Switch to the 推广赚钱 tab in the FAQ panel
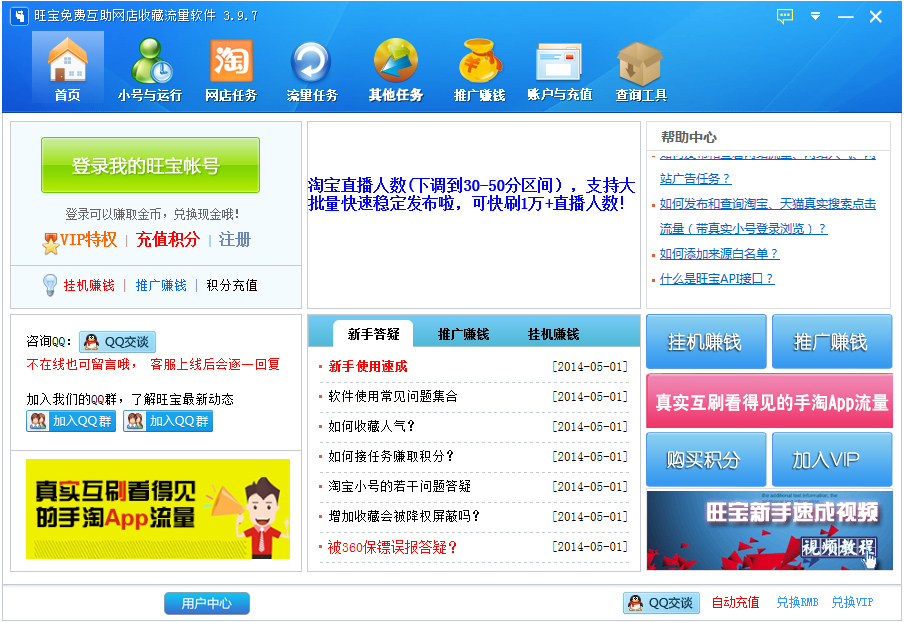Viewport: 904px width, 623px height. click(x=463, y=334)
